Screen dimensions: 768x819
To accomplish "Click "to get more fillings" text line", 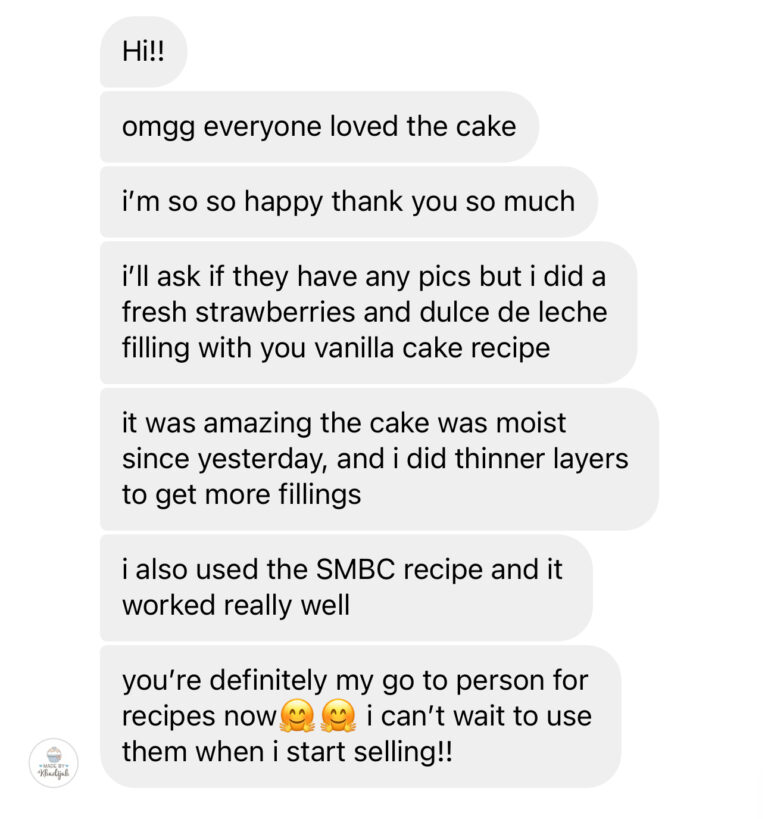I will coord(241,495).
